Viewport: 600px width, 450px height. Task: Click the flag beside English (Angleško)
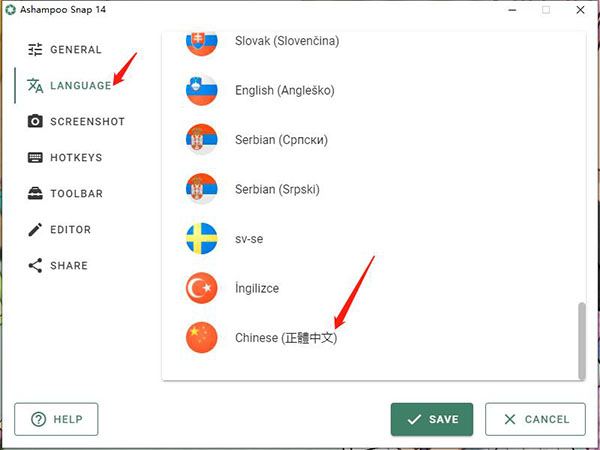coord(202,90)
